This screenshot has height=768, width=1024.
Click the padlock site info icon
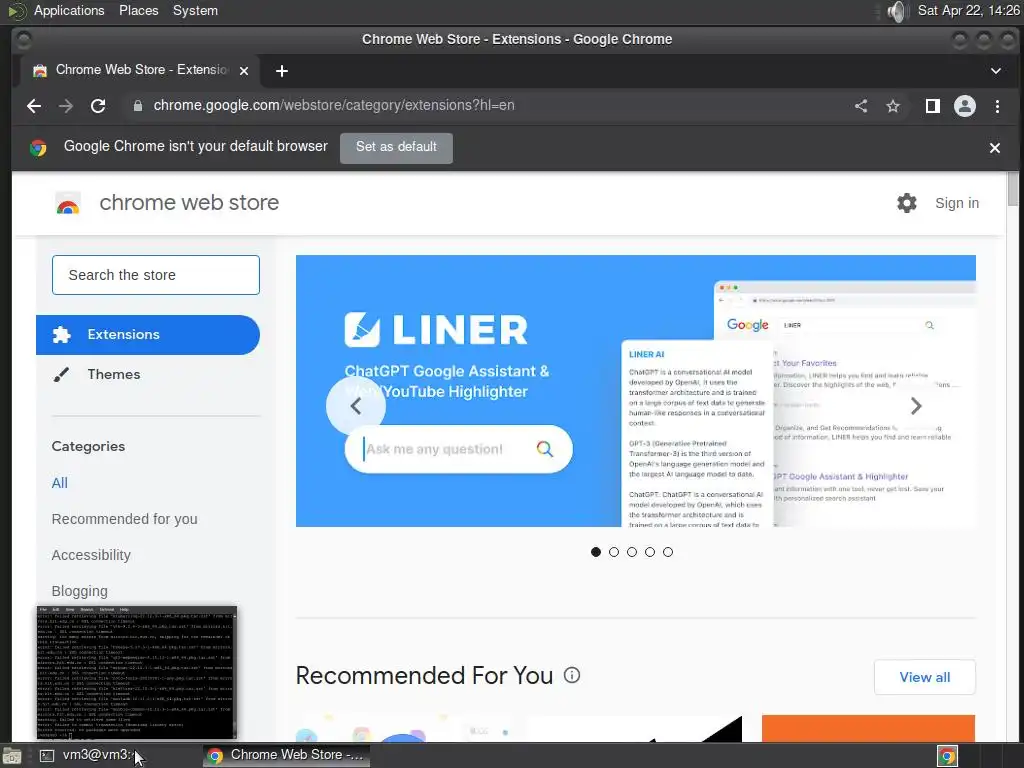click(x=138, y=106)
